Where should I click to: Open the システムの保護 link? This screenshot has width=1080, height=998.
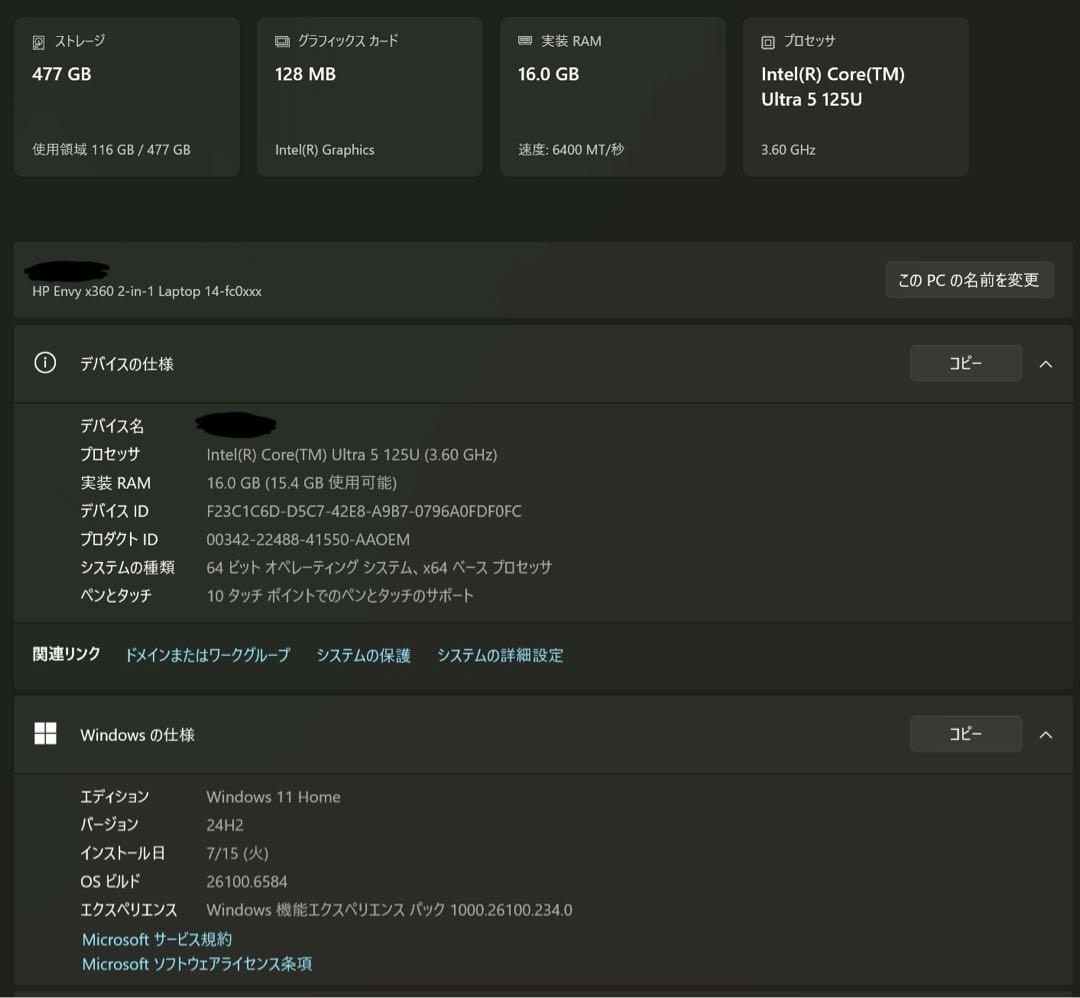363,655
